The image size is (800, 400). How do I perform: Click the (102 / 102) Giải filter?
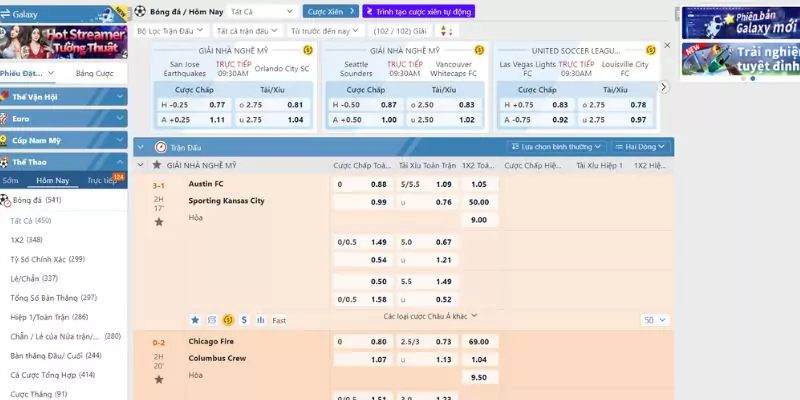point(399,31)
